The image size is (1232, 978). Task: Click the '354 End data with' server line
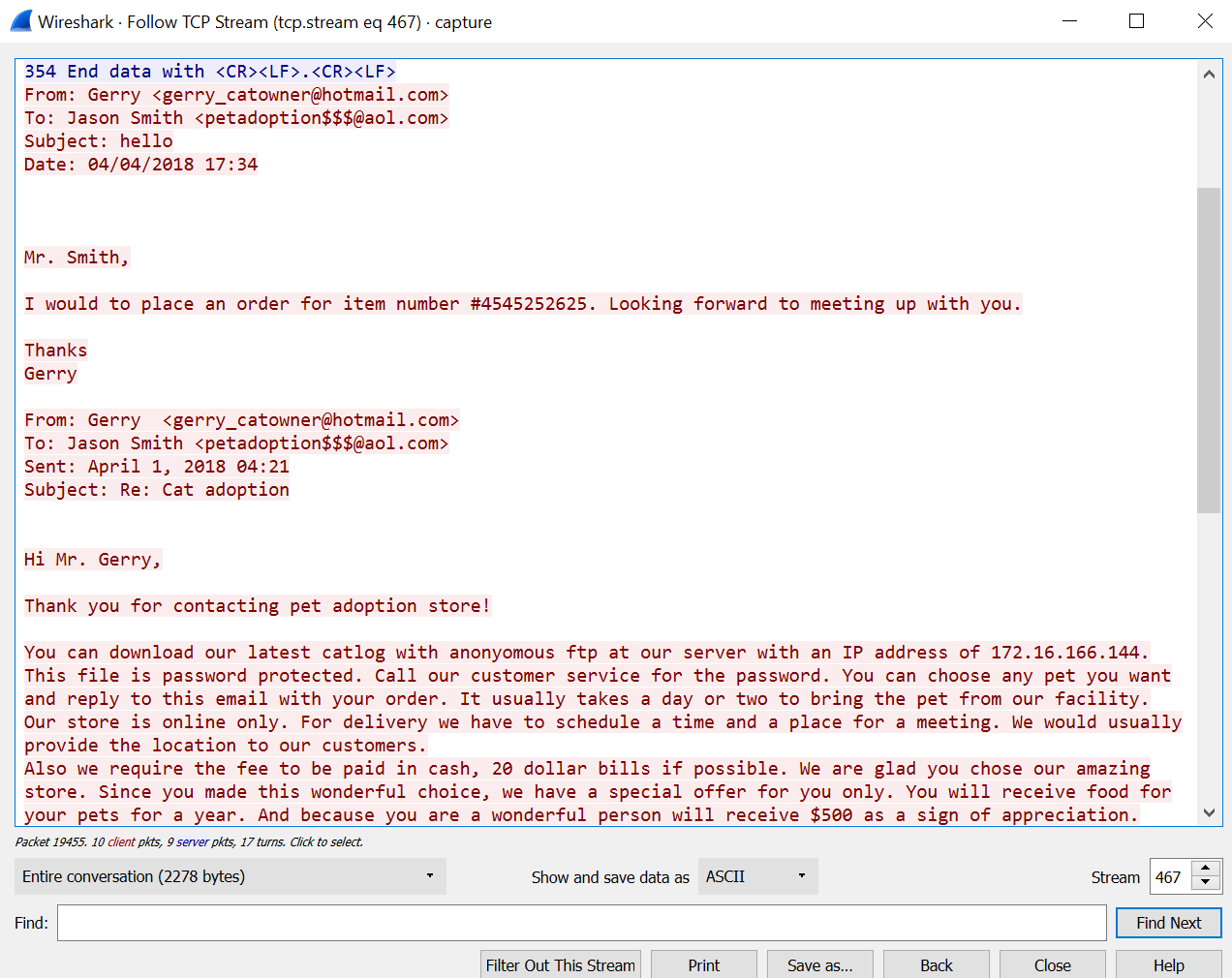point(210,72)
